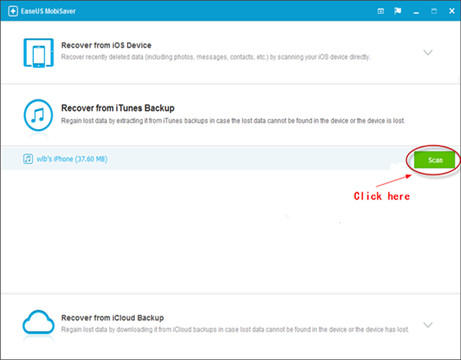Click the music note icon beside wlb's iPhone
This screenshot has height=360, width=461.
tap(28, 159)
